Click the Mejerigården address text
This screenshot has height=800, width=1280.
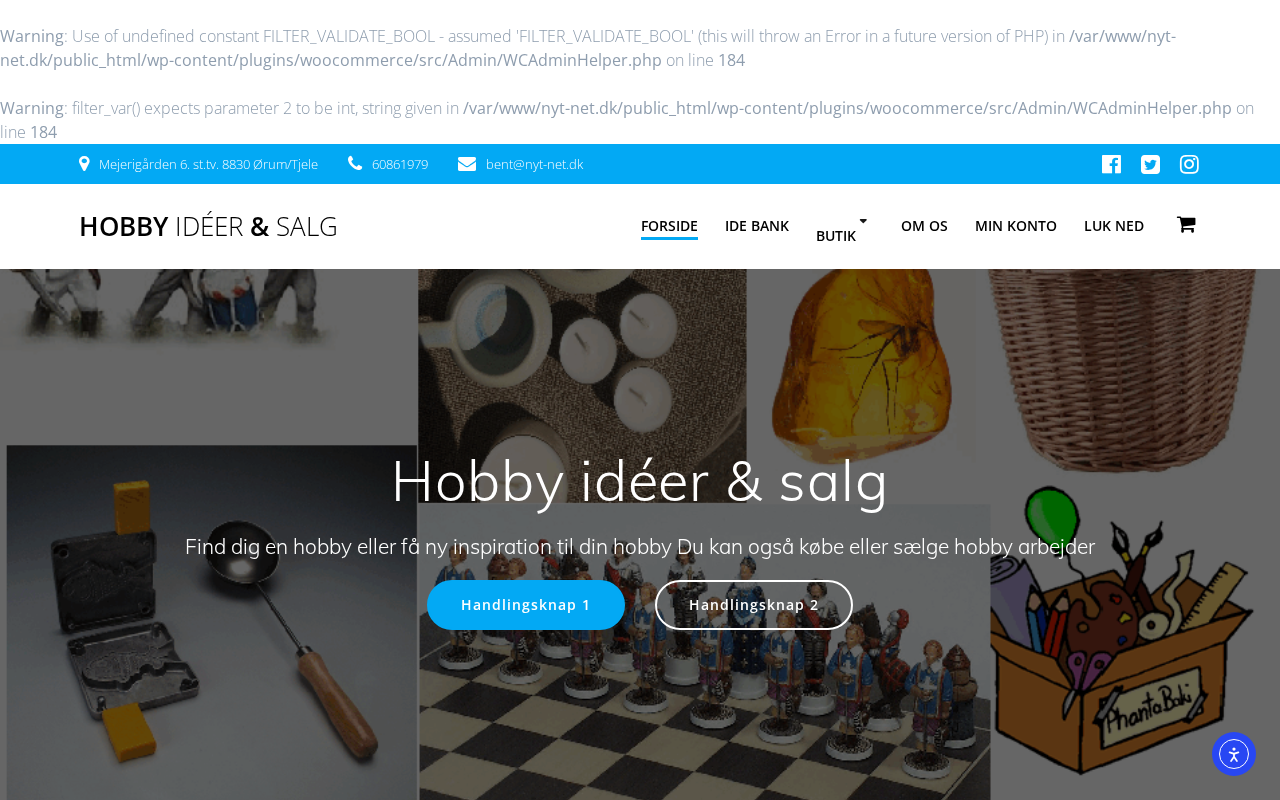[x=208, y=164]
